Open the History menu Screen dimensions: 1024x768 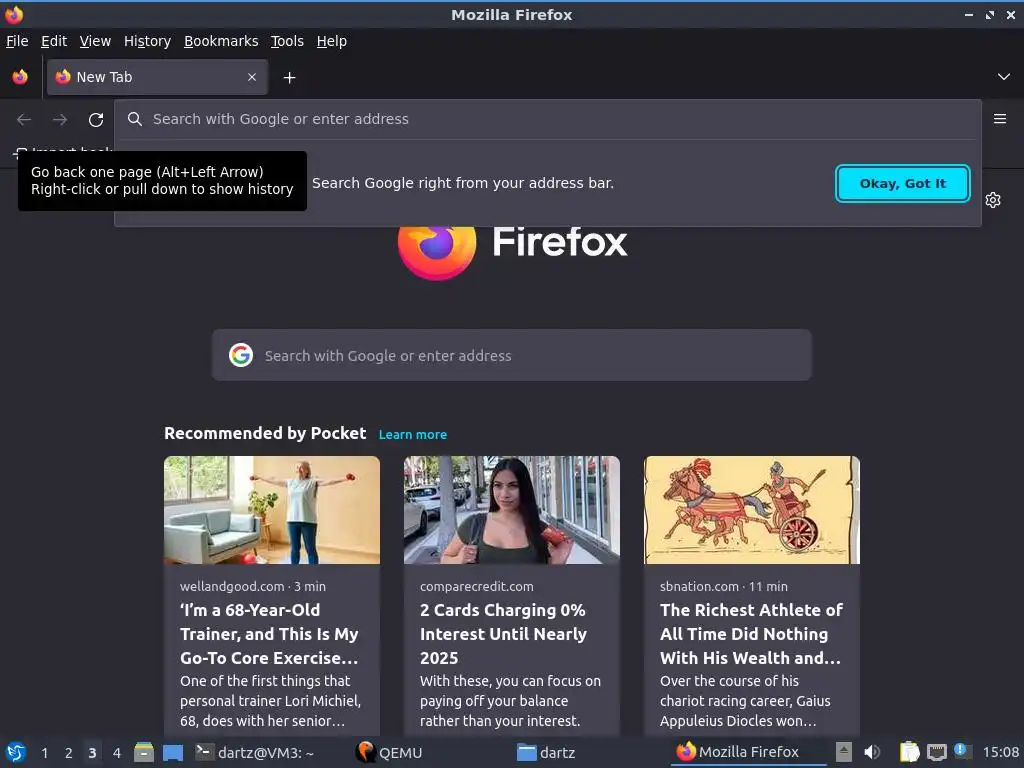147,41
